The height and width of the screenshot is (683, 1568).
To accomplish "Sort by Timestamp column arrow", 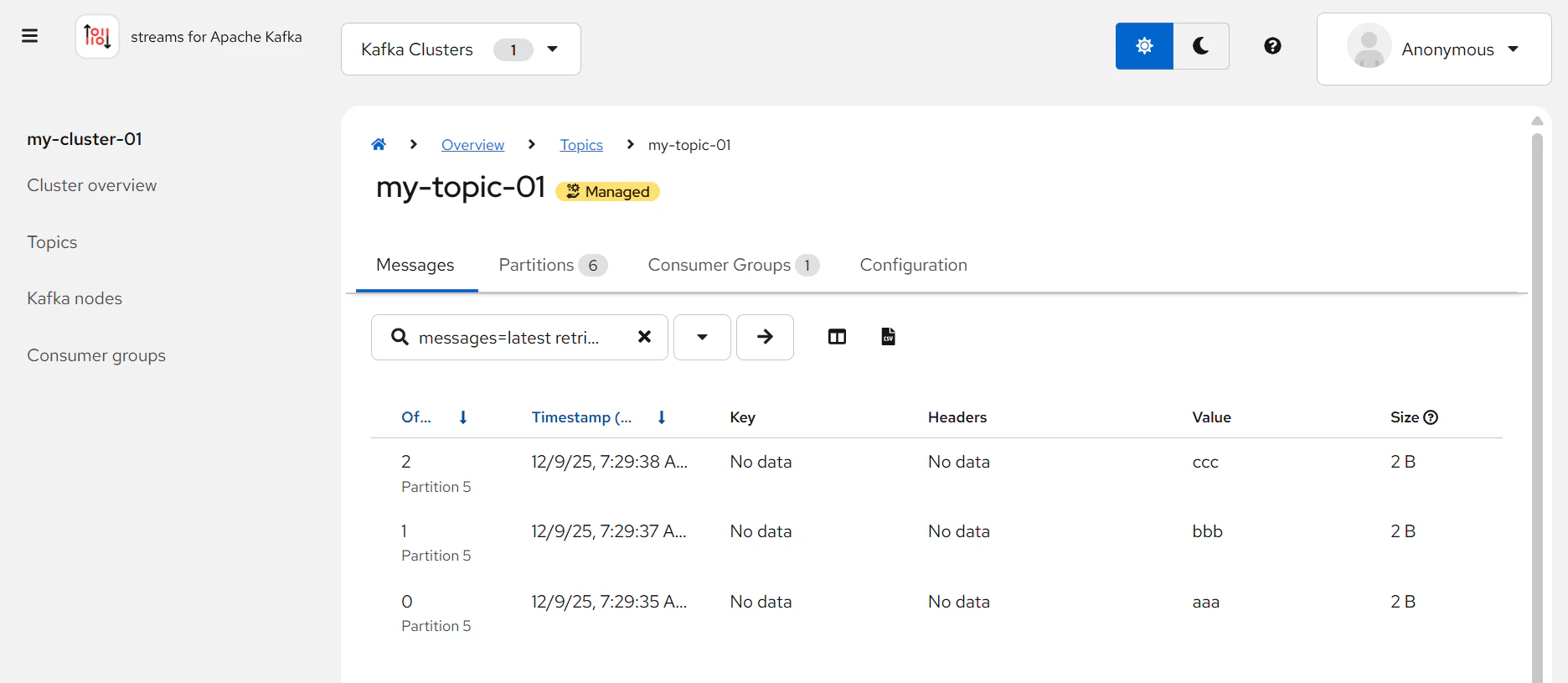I will 662,417.
